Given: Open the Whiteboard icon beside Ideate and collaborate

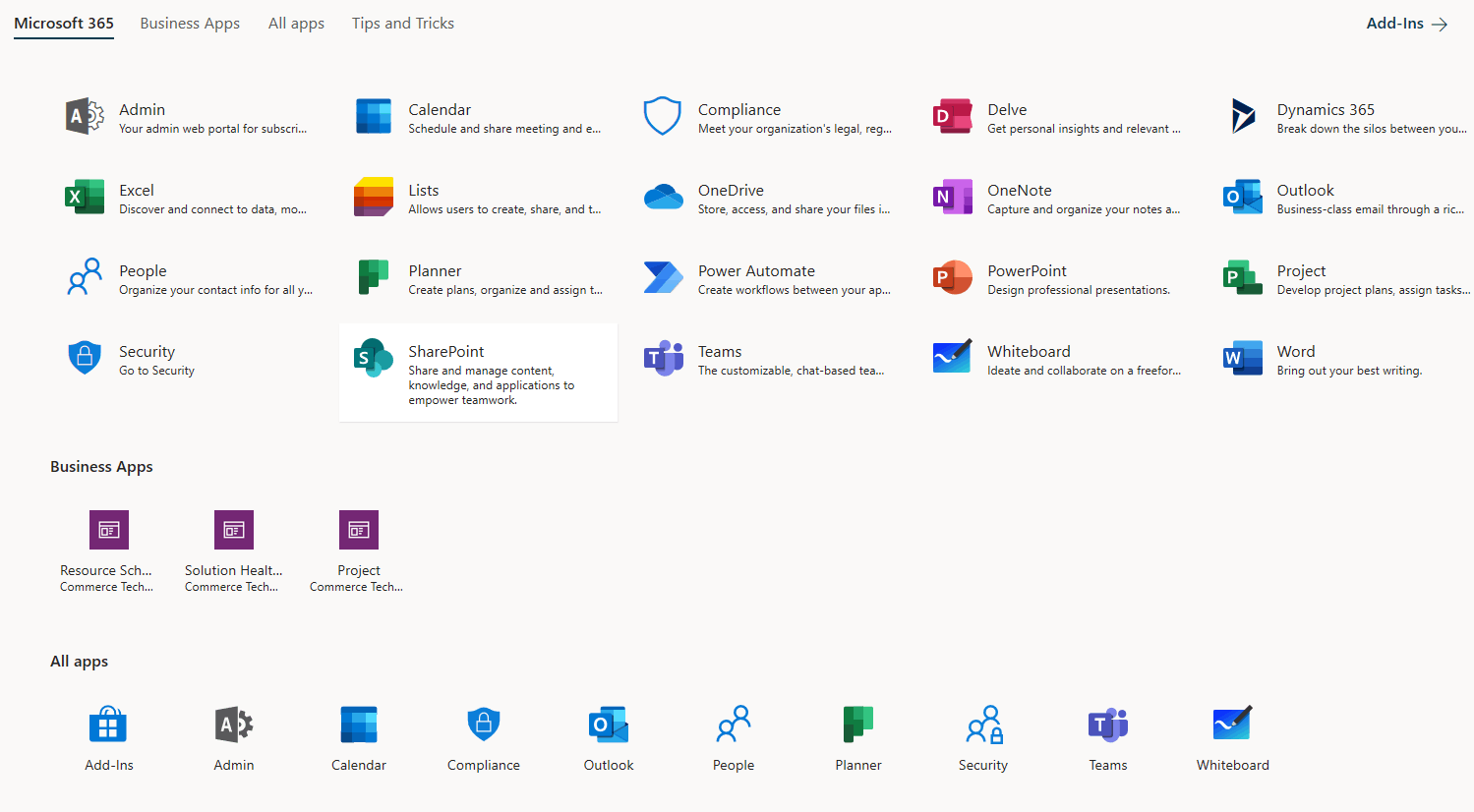Looking at the screenshot, I should [x=953, y=357].
